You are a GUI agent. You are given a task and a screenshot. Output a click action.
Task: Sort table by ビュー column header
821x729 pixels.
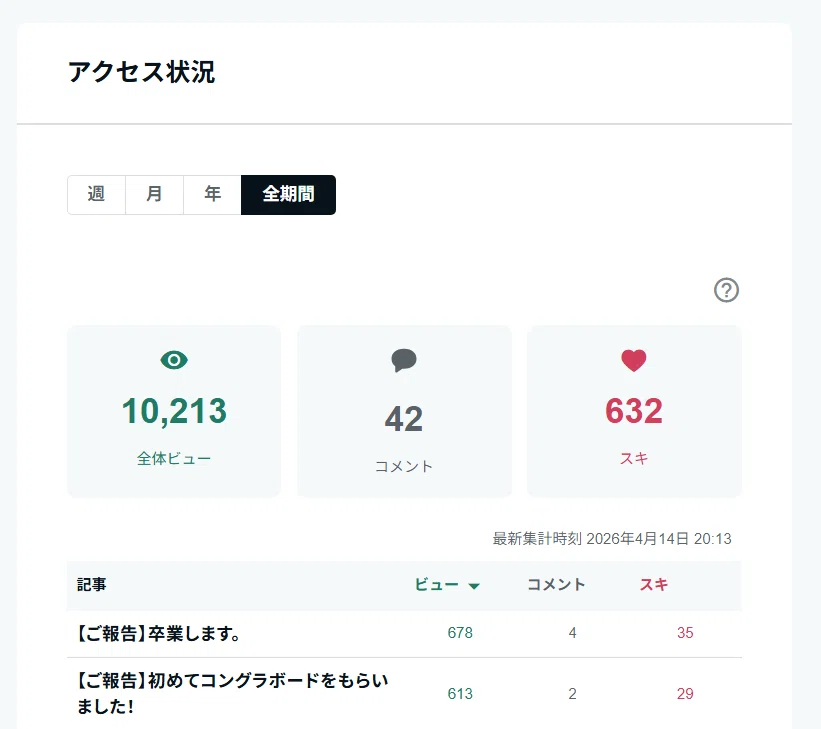point(437,584)
